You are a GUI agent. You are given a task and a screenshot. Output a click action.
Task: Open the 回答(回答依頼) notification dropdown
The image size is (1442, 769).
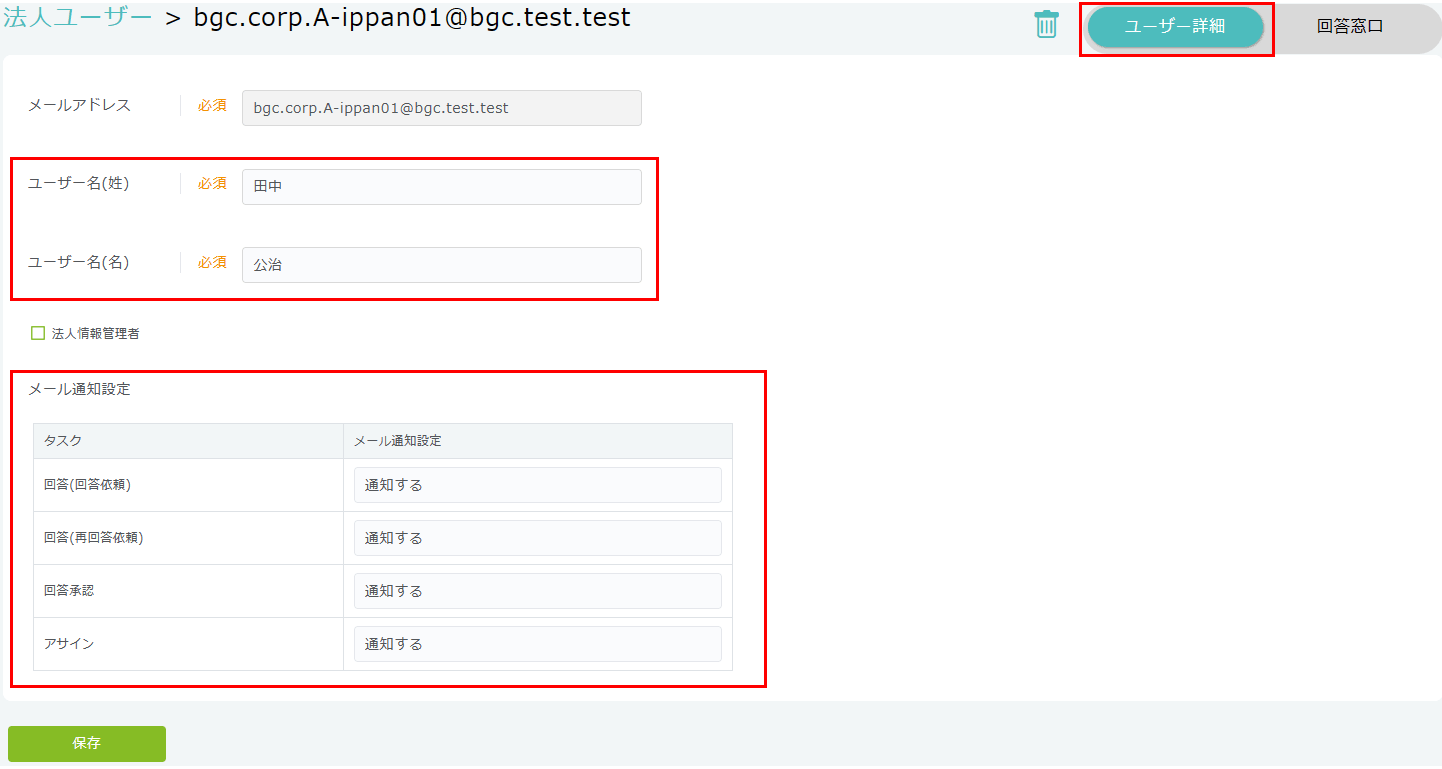pyautogui.click(x=537, y=485)
